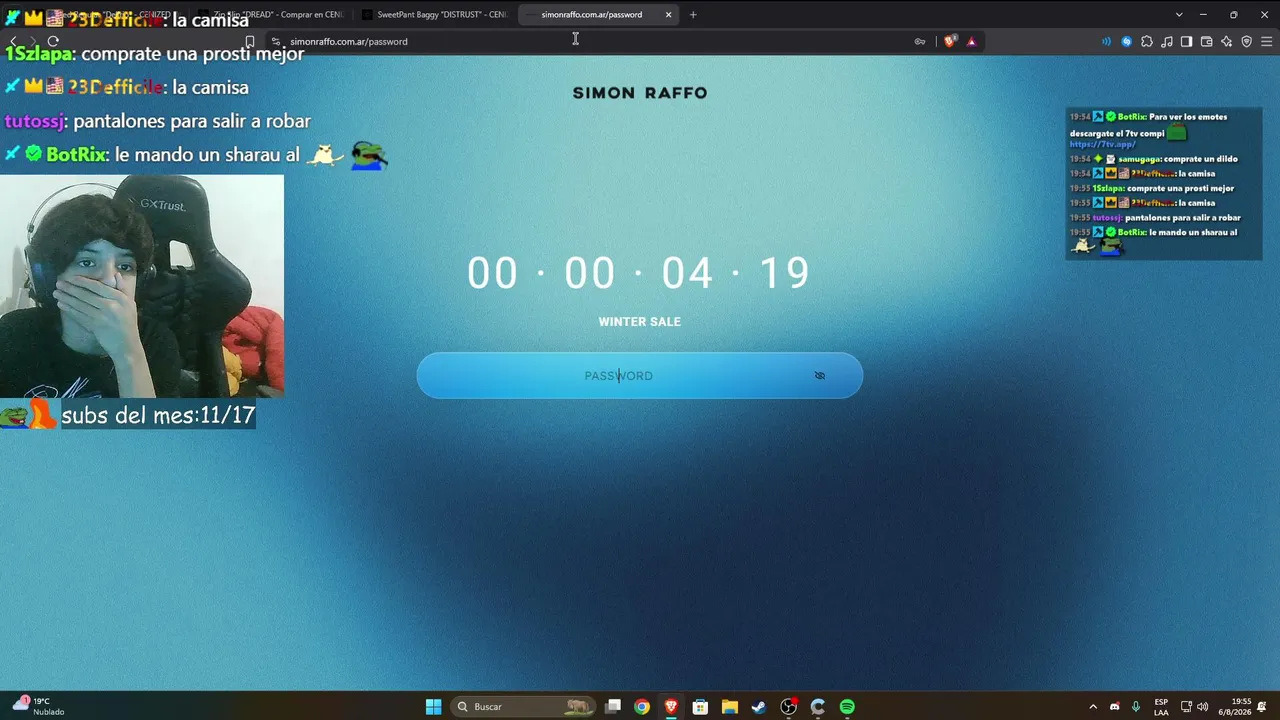Open the notifications bell icon
The width and height of the screenshot is (1280, 720).
click(1262, 707)
